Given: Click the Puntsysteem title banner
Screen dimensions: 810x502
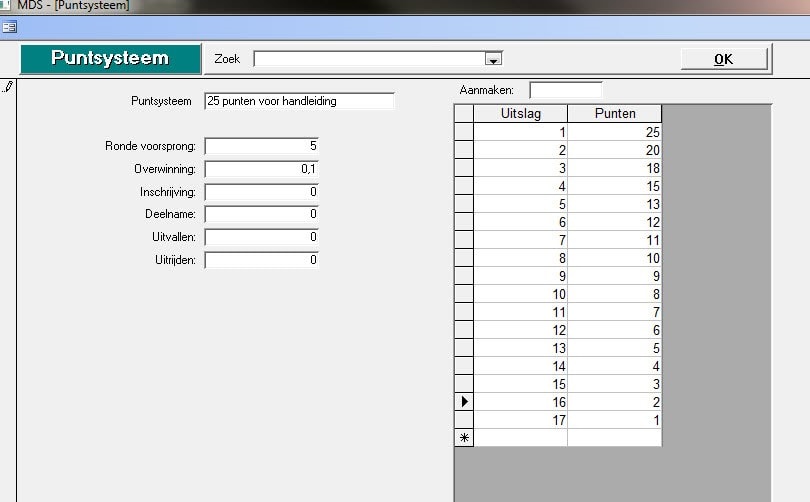Looking at the screenshot, I should tap(111, 58).
